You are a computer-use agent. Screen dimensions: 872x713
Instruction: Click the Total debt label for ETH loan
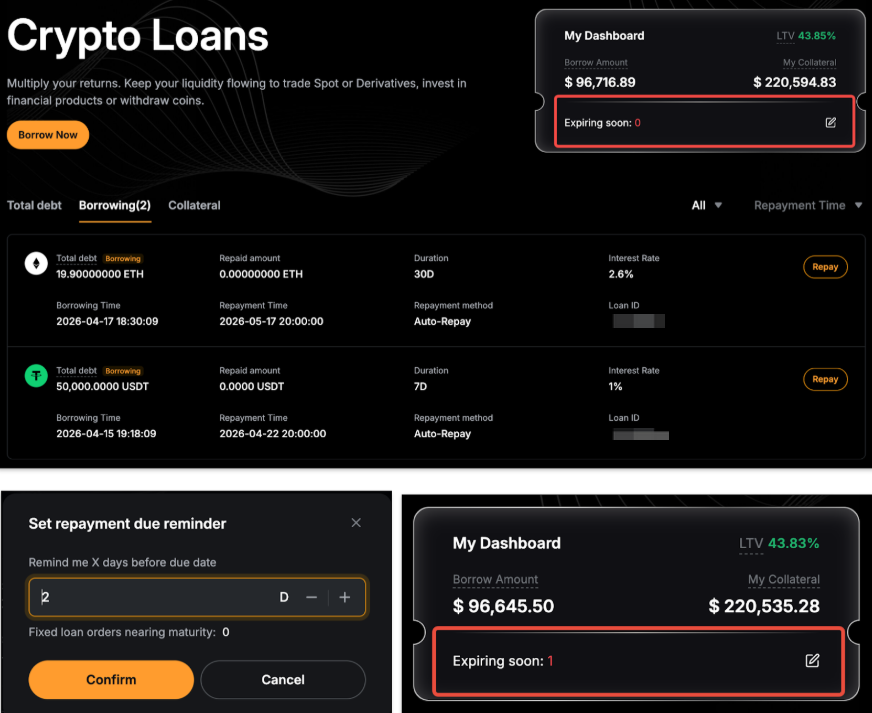[x=76, y=258]
